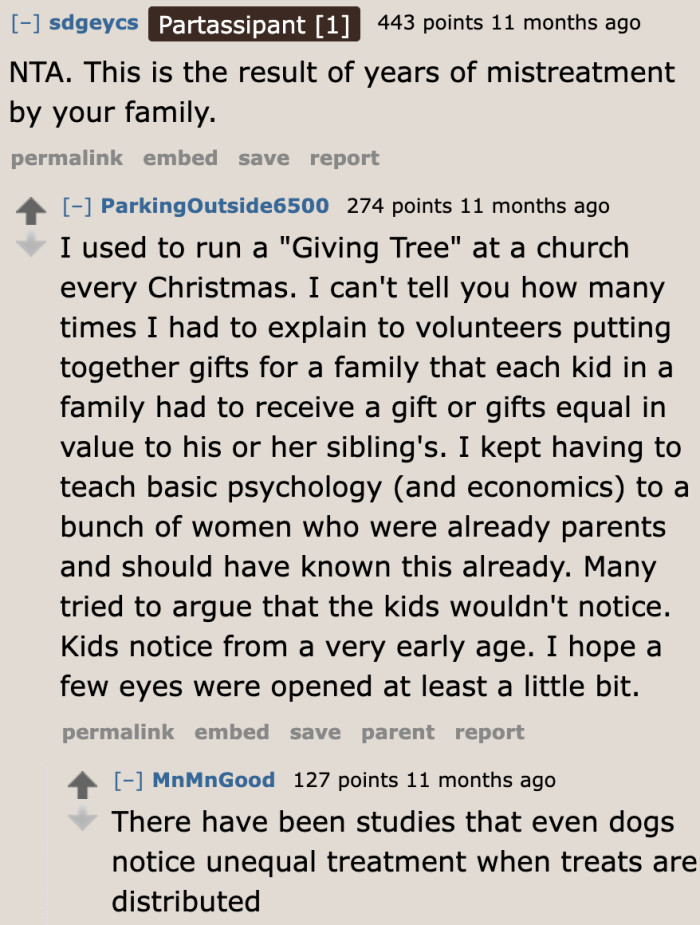Open permalink for sdgeycs's comment

(x=66, y=158)
